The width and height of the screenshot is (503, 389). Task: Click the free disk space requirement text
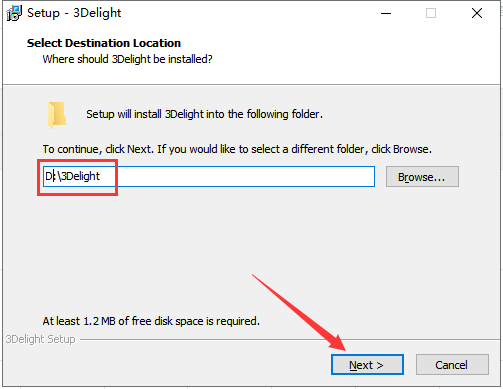point(151,321)
